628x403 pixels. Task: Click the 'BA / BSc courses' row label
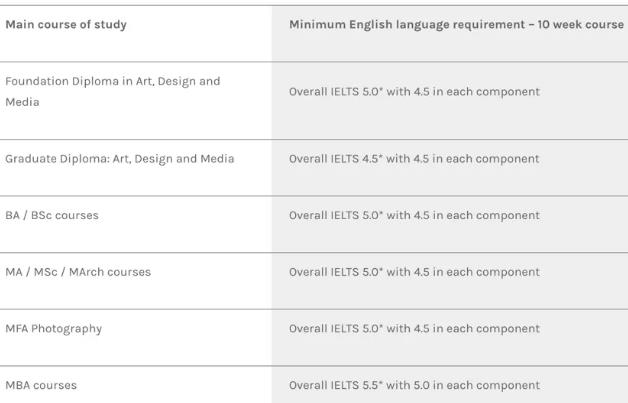tap(52, 215)
